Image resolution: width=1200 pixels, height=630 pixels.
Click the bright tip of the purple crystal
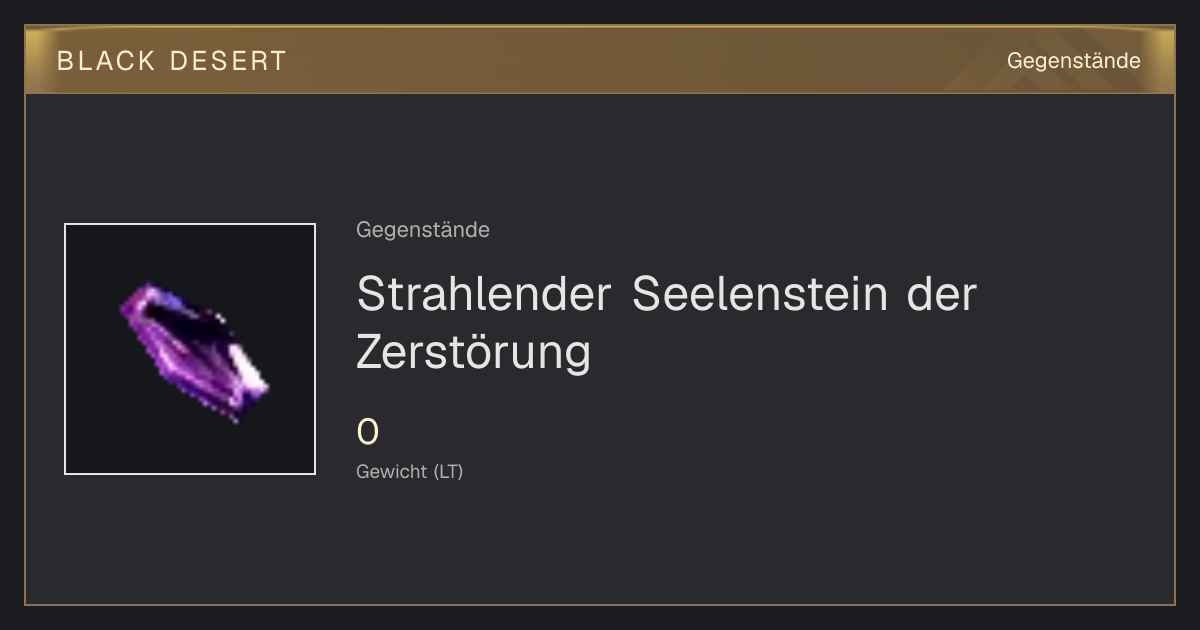tap(255, 383)
